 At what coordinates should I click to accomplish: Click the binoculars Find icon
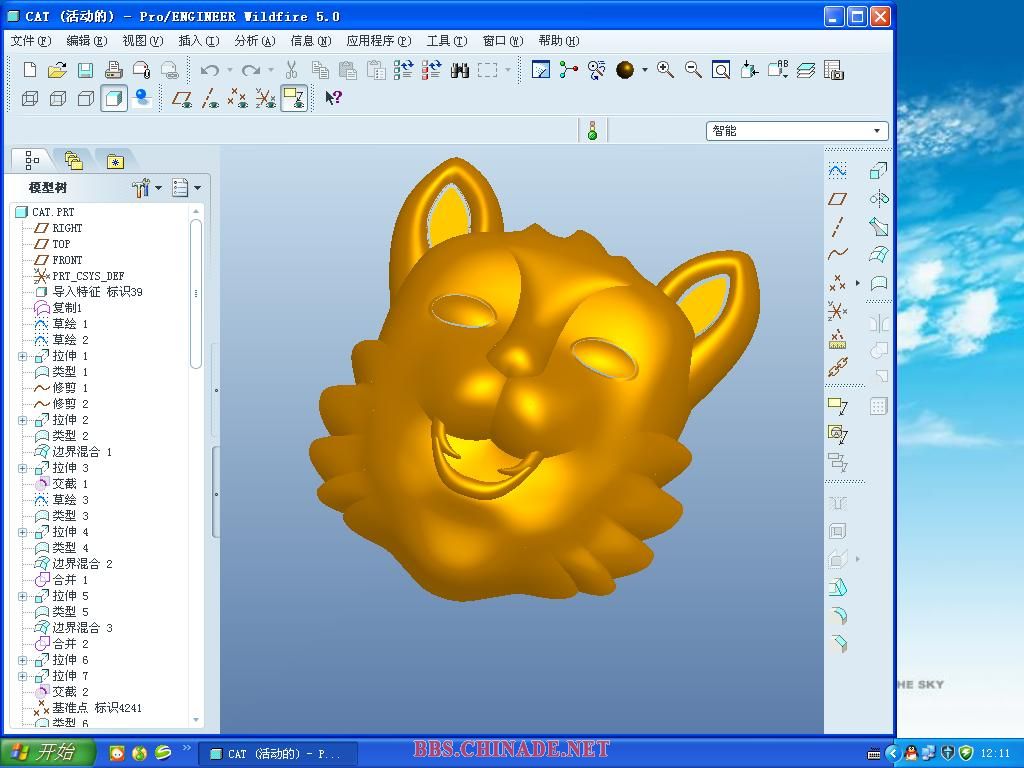[x=460, y=70]
